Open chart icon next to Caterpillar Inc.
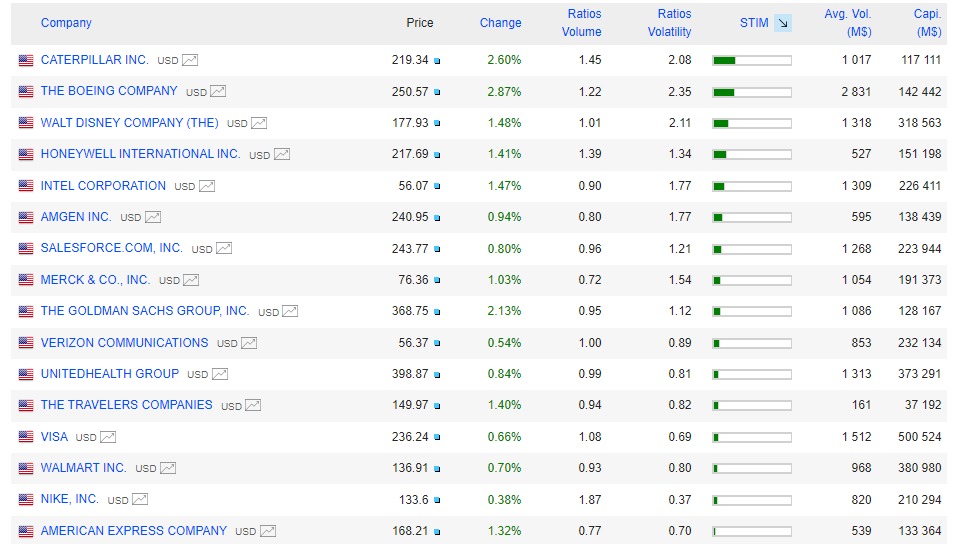 [190, 60]
